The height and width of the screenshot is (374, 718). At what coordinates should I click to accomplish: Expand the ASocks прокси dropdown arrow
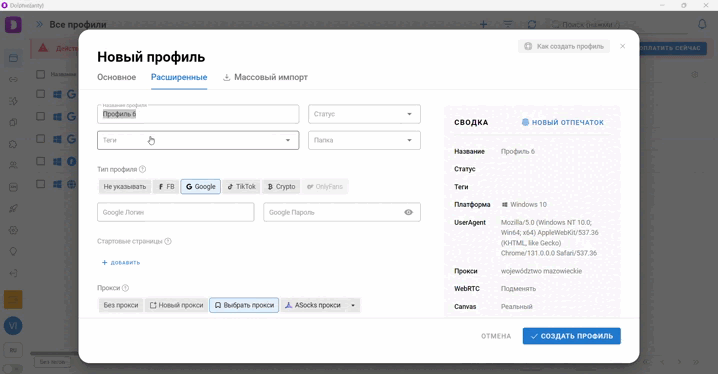(x=353, y=305)
